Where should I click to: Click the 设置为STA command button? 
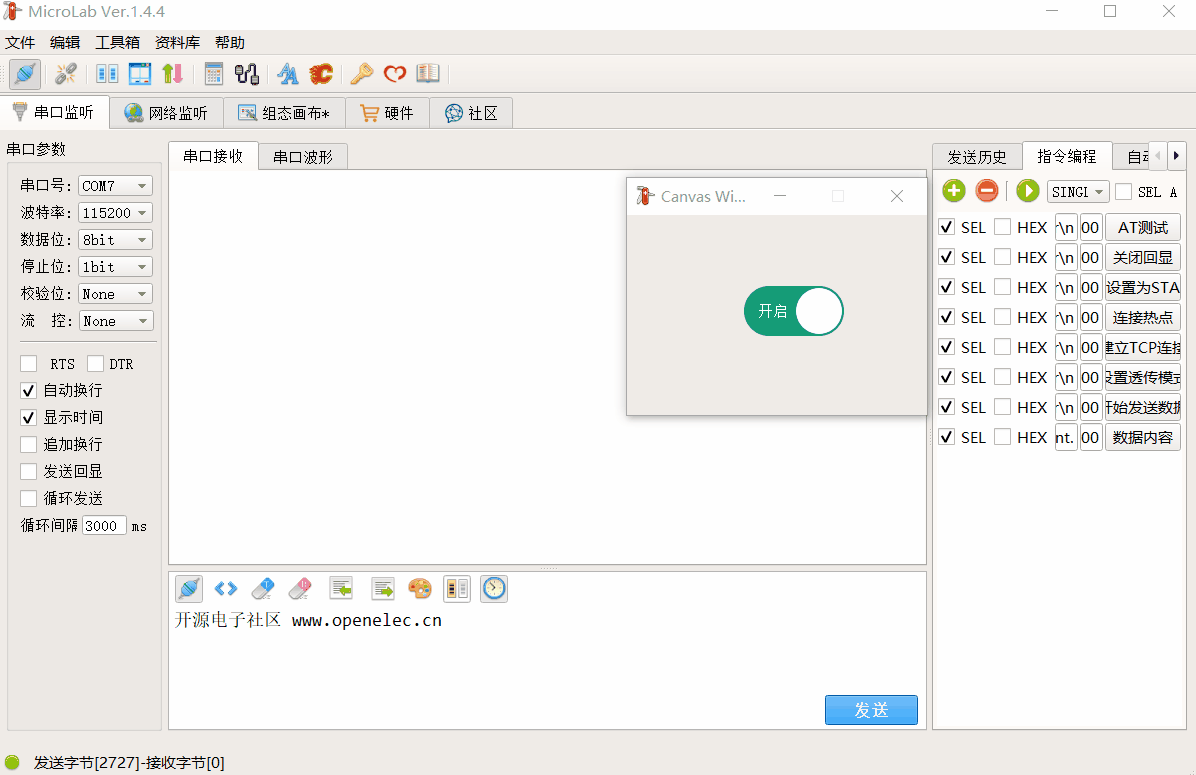coord(1143,288)
